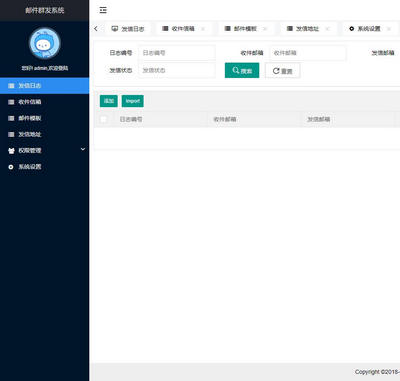Switch to the 系统设置 tab
The width and height of the screenshot is (400, 381).
[369, 29]
